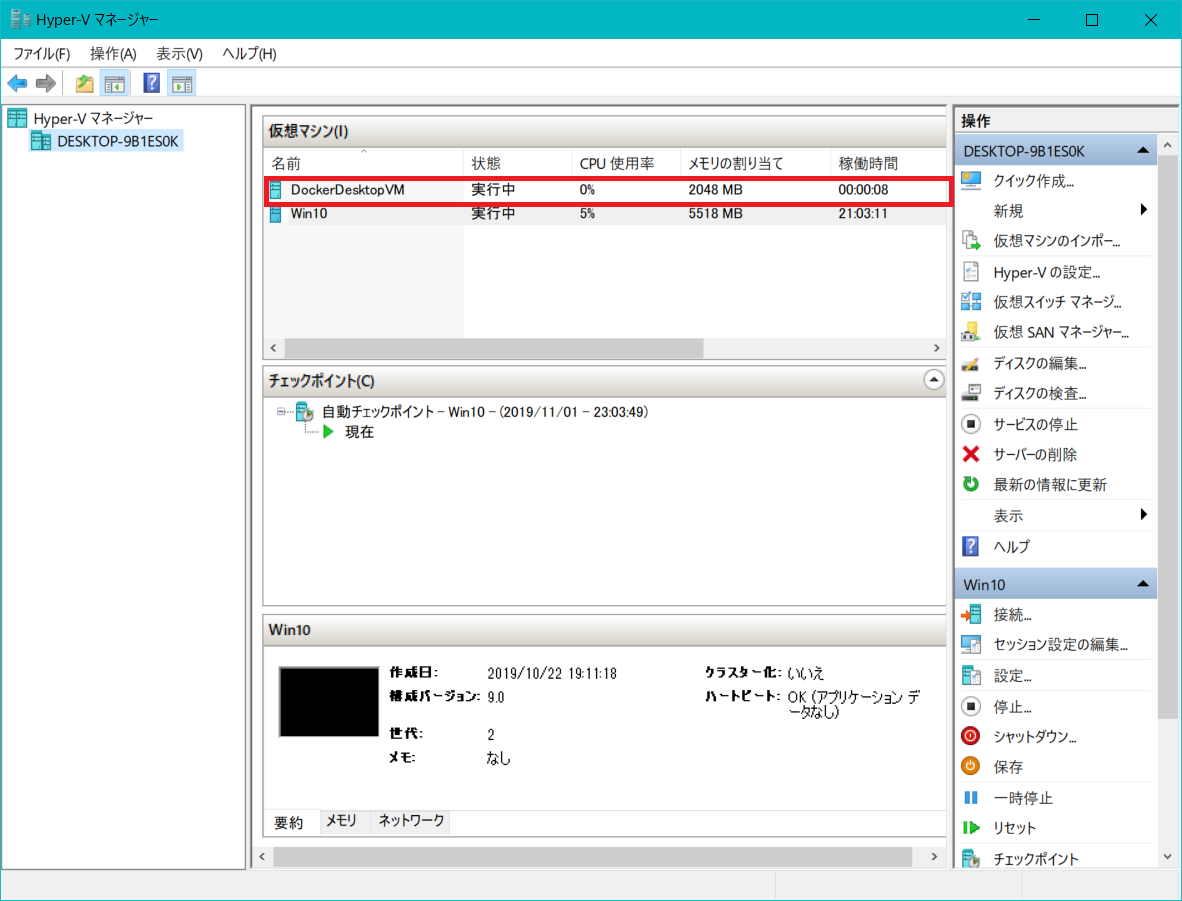Screen dimensions: 1182x901
Task: Click the 5518 MB memory cell
Action: 715,213
